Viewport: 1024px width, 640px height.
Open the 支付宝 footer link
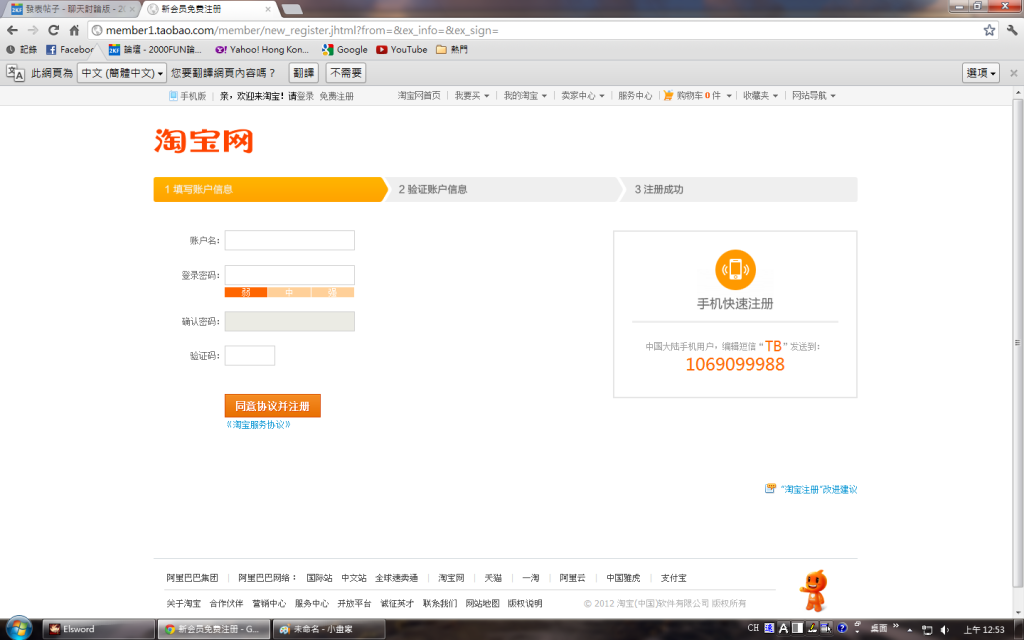673,578
